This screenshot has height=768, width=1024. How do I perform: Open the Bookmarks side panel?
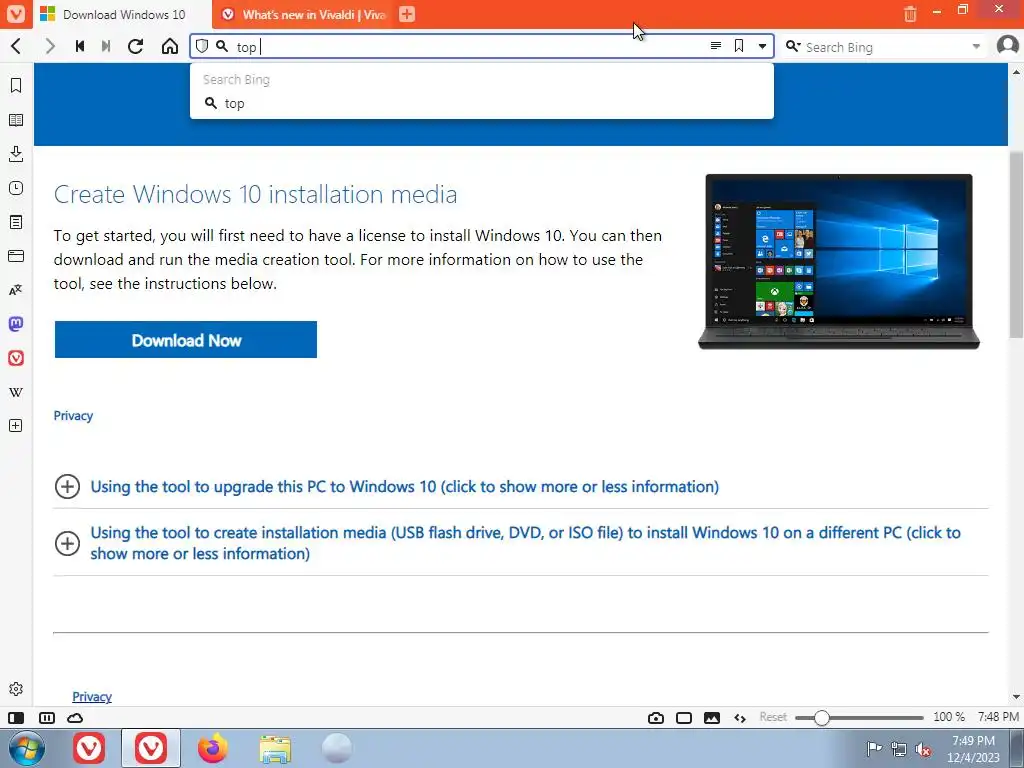pos(16,85)
